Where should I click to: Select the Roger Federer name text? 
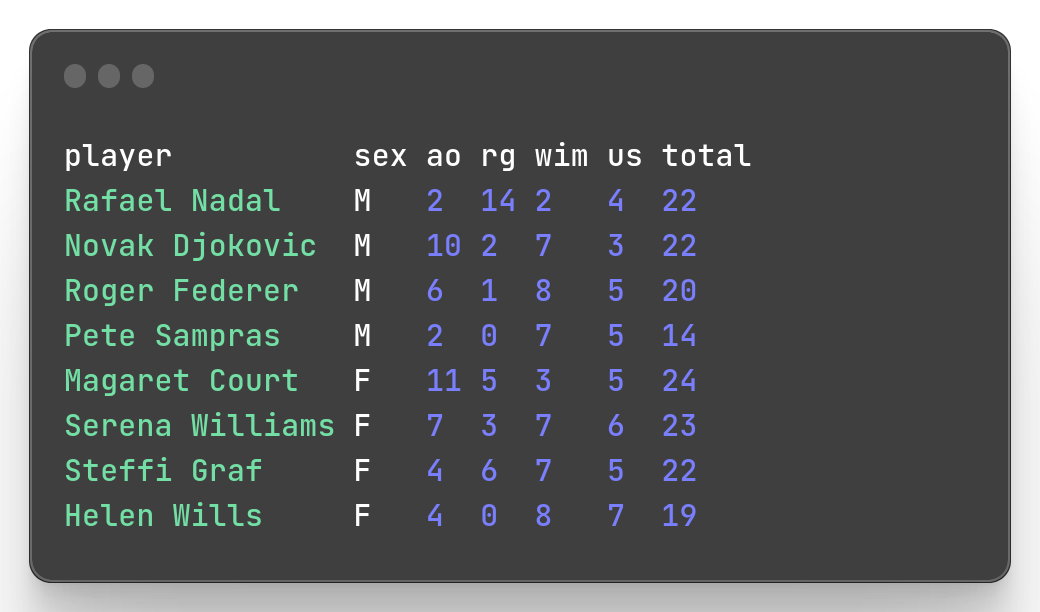[181, 292]
